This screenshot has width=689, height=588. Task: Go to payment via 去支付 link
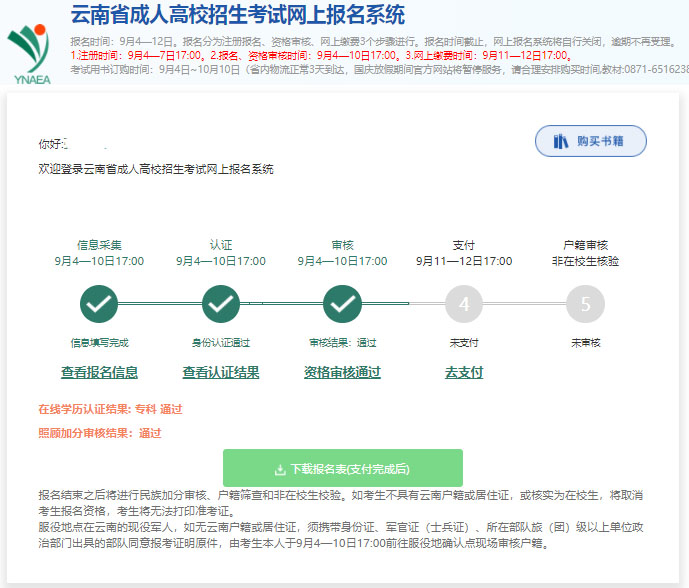[x=464, y=373]
